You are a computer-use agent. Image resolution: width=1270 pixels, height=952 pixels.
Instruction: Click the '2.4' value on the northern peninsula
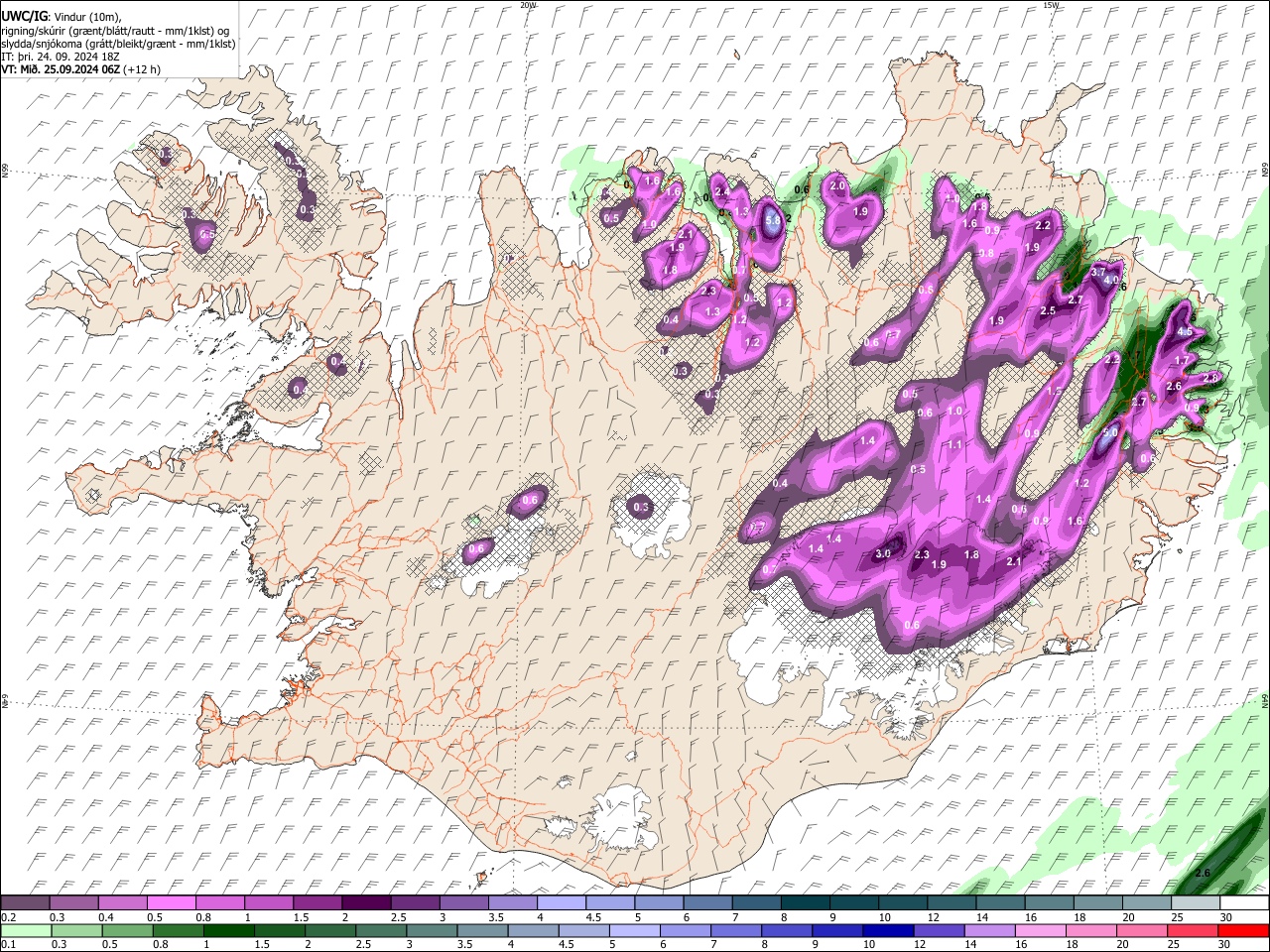[x=722, y=190]
